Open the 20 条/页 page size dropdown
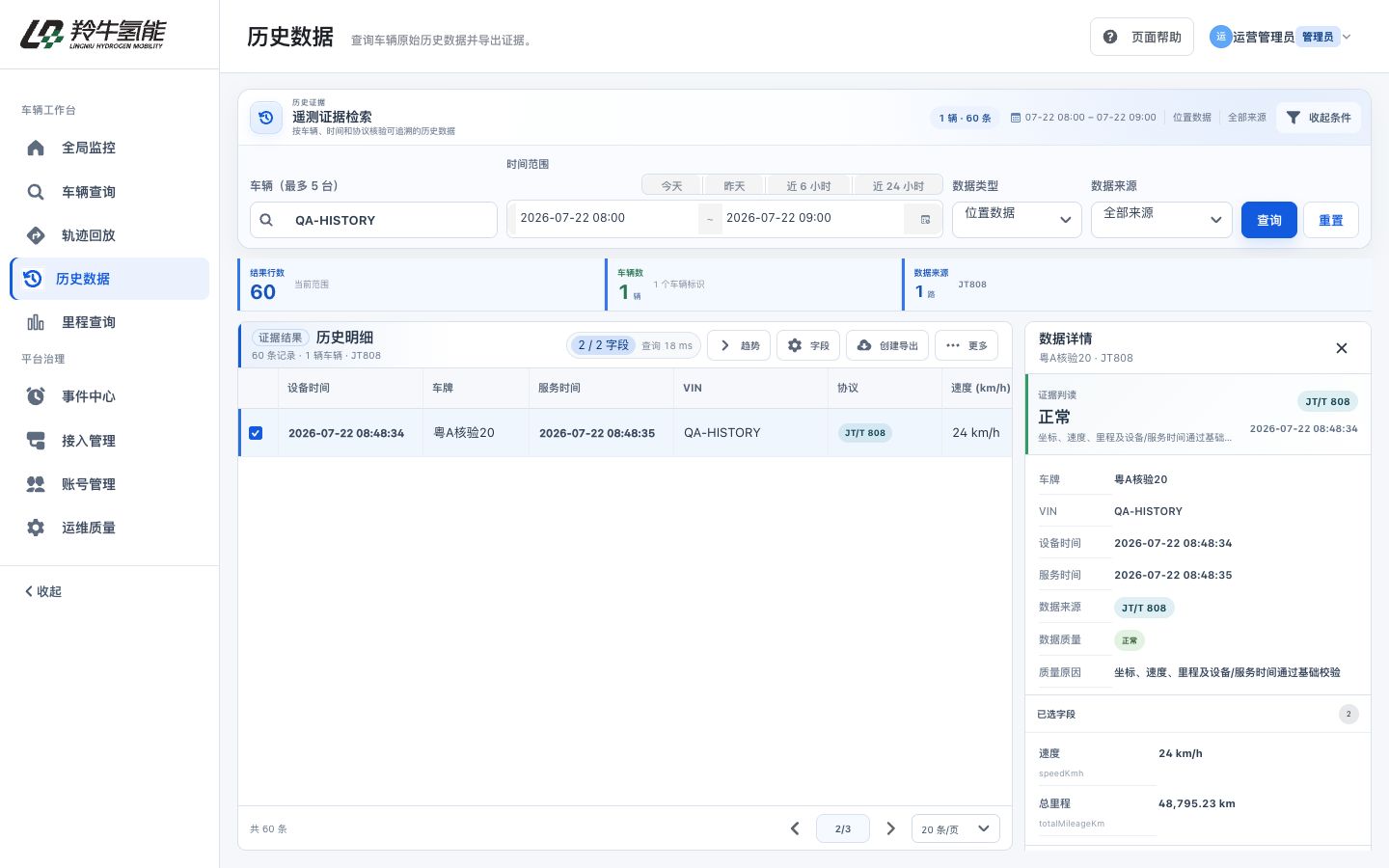Viewport: 1389px width, 868px height. [x=956, y=828]
